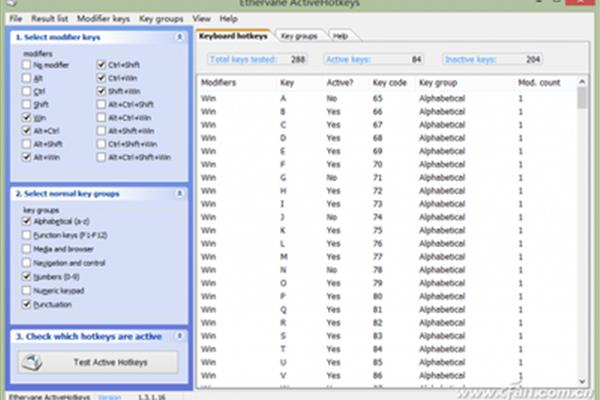
Task: Enable the Ctrl modifier checkbox
Action: coord(26,91)
